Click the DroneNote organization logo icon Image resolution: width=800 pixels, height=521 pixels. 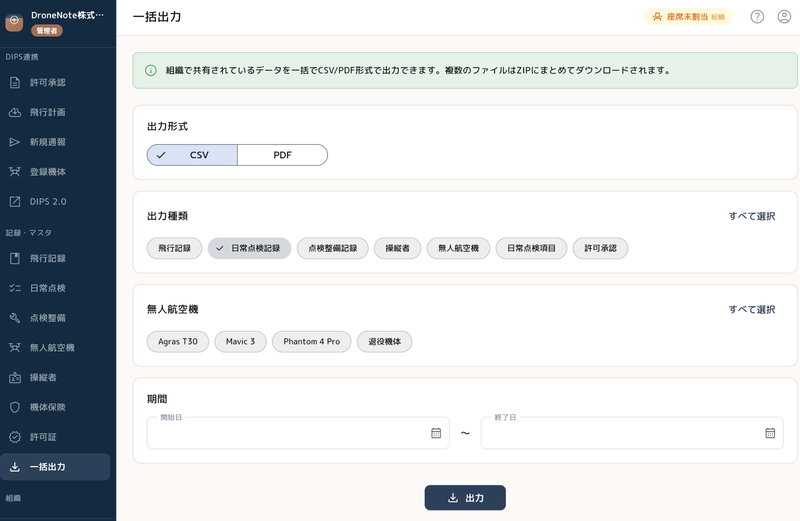tap(14, 22)
